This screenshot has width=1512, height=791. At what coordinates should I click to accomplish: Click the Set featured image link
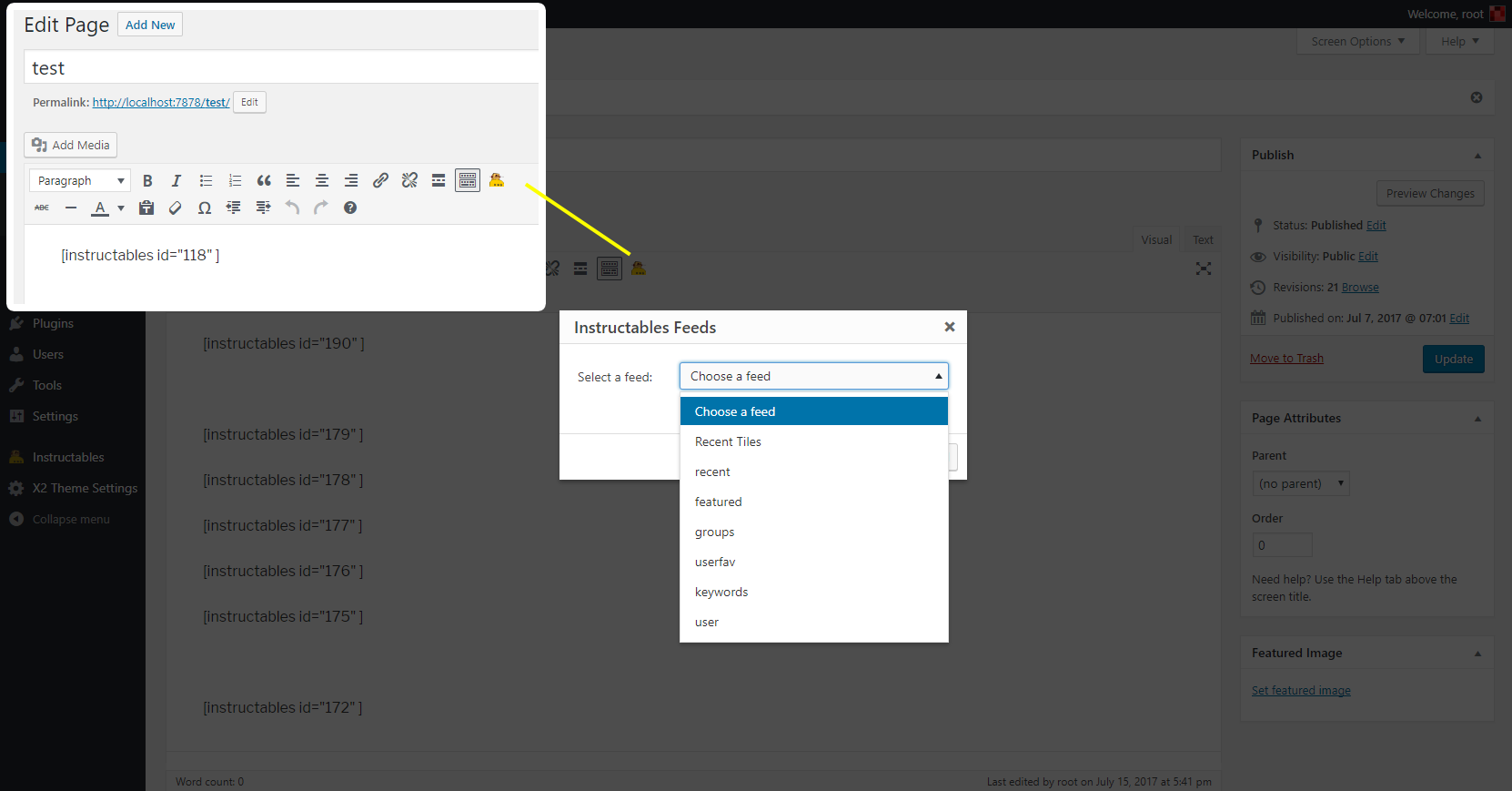[x=1301, y=691]
